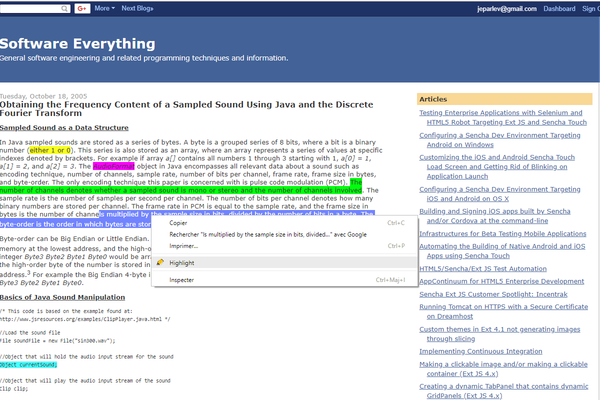600x400 pixels.
Task: Click the search magnifier icon
Action: (64, 8)
